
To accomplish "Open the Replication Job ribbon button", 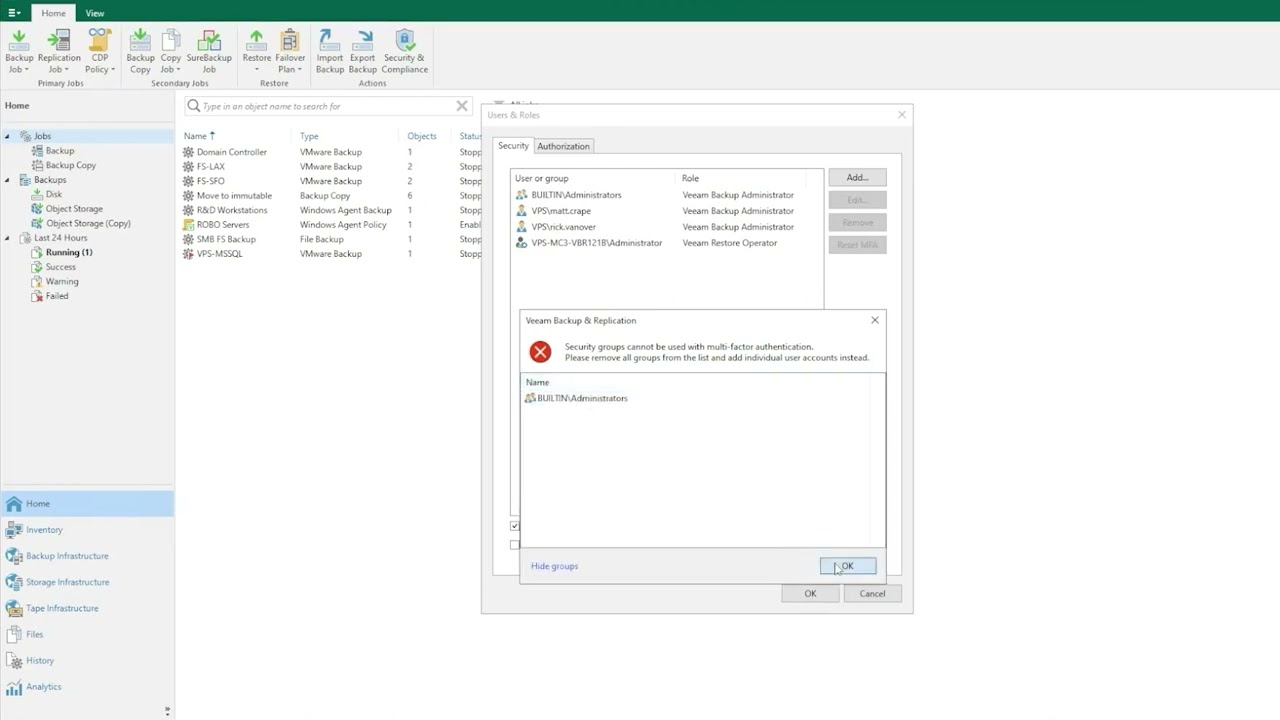I will point(59,51).
